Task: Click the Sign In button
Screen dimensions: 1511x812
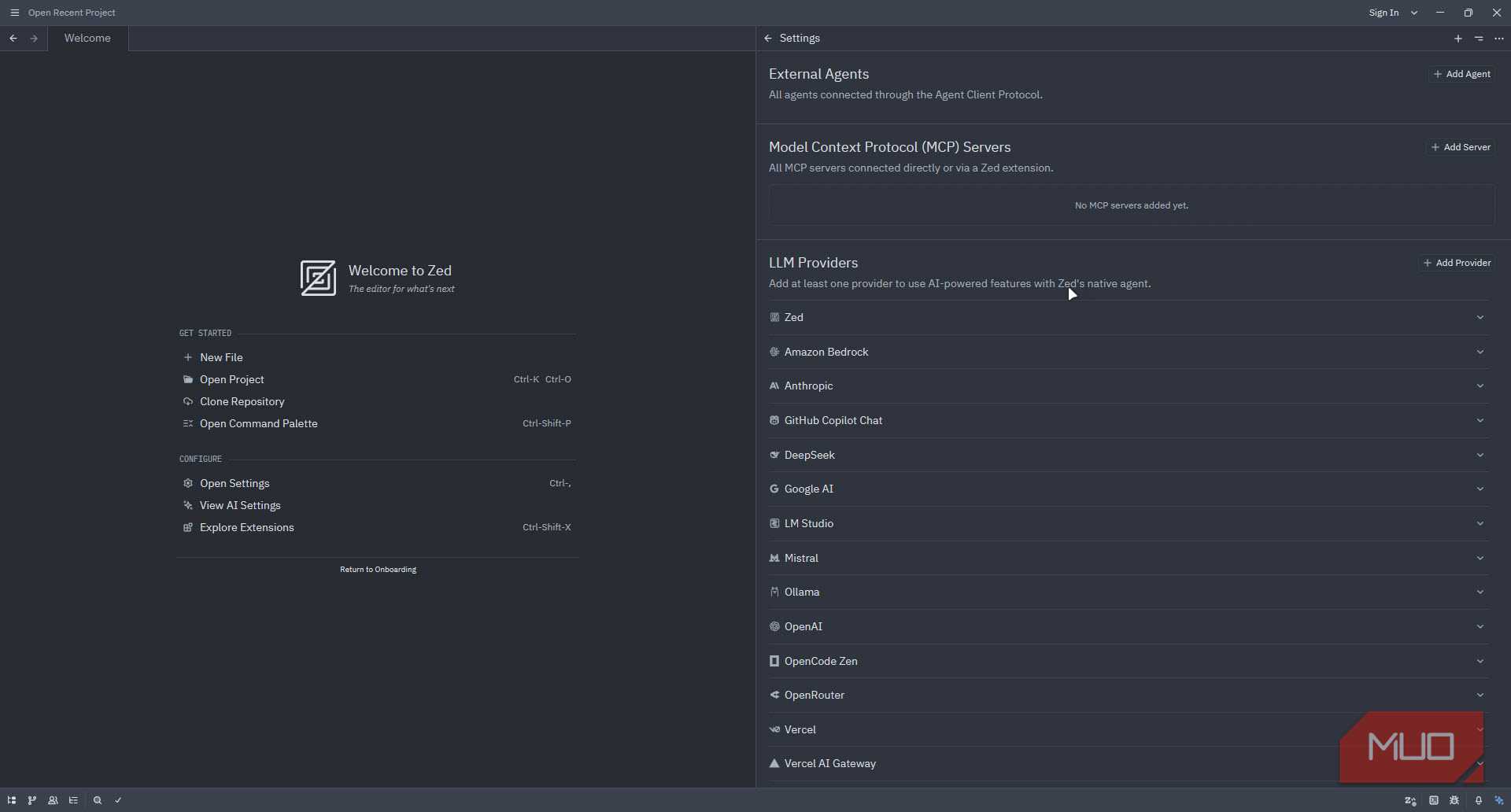Action: 1384,13
